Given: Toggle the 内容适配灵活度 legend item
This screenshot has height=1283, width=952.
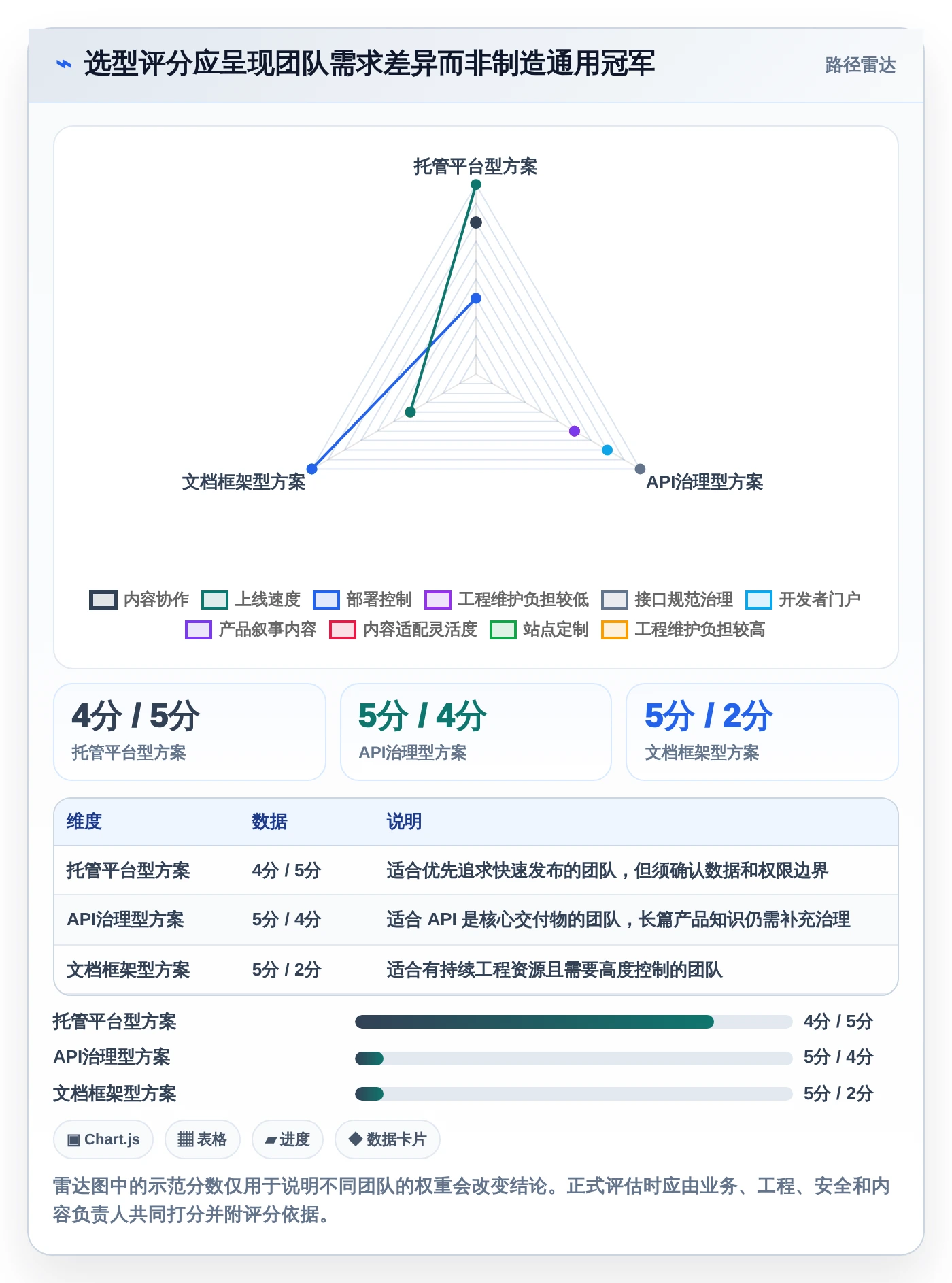Looking at the screenshot, I should [x=403, y=629].
